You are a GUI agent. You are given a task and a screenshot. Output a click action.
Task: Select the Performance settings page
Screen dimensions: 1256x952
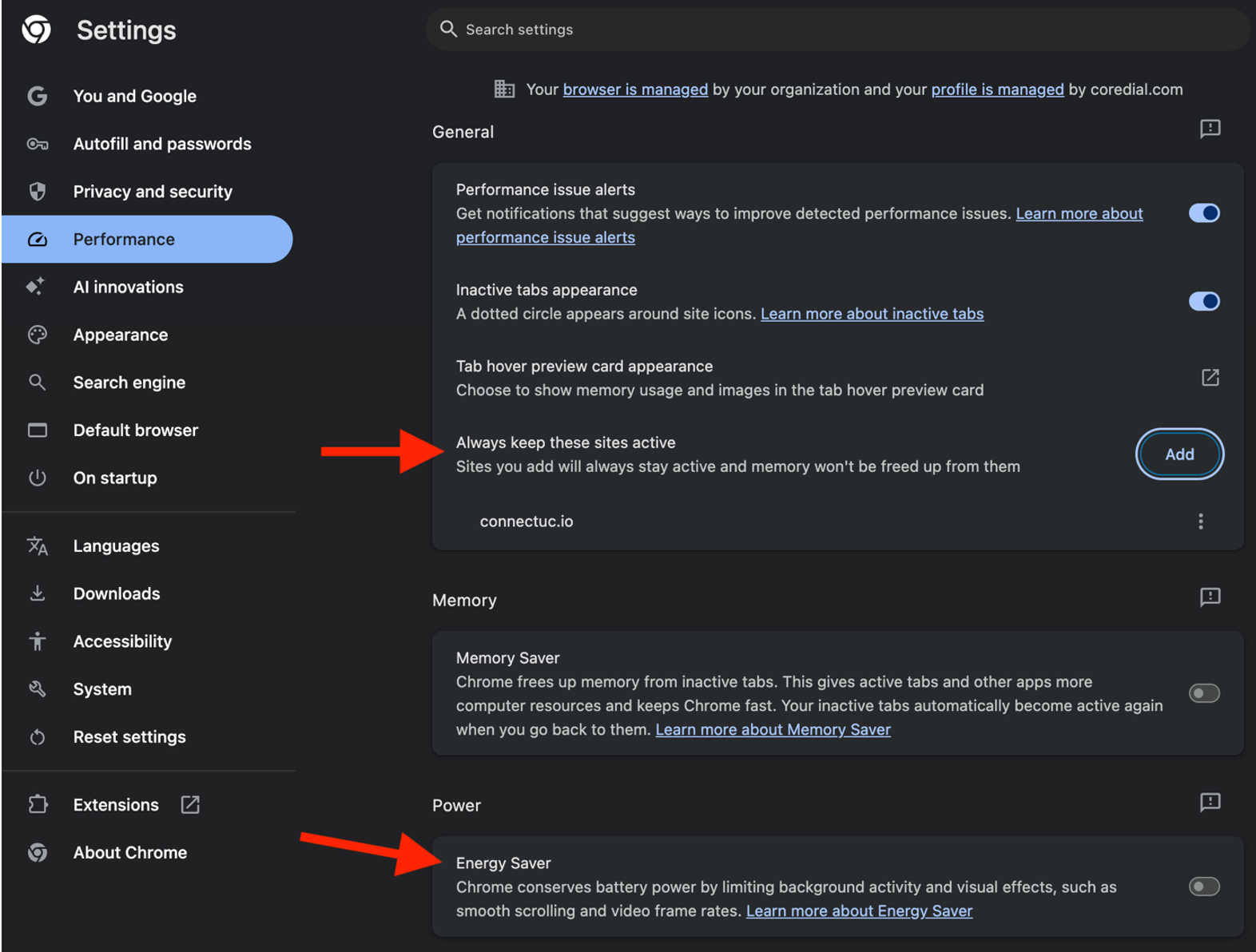(x=149, y=240)
